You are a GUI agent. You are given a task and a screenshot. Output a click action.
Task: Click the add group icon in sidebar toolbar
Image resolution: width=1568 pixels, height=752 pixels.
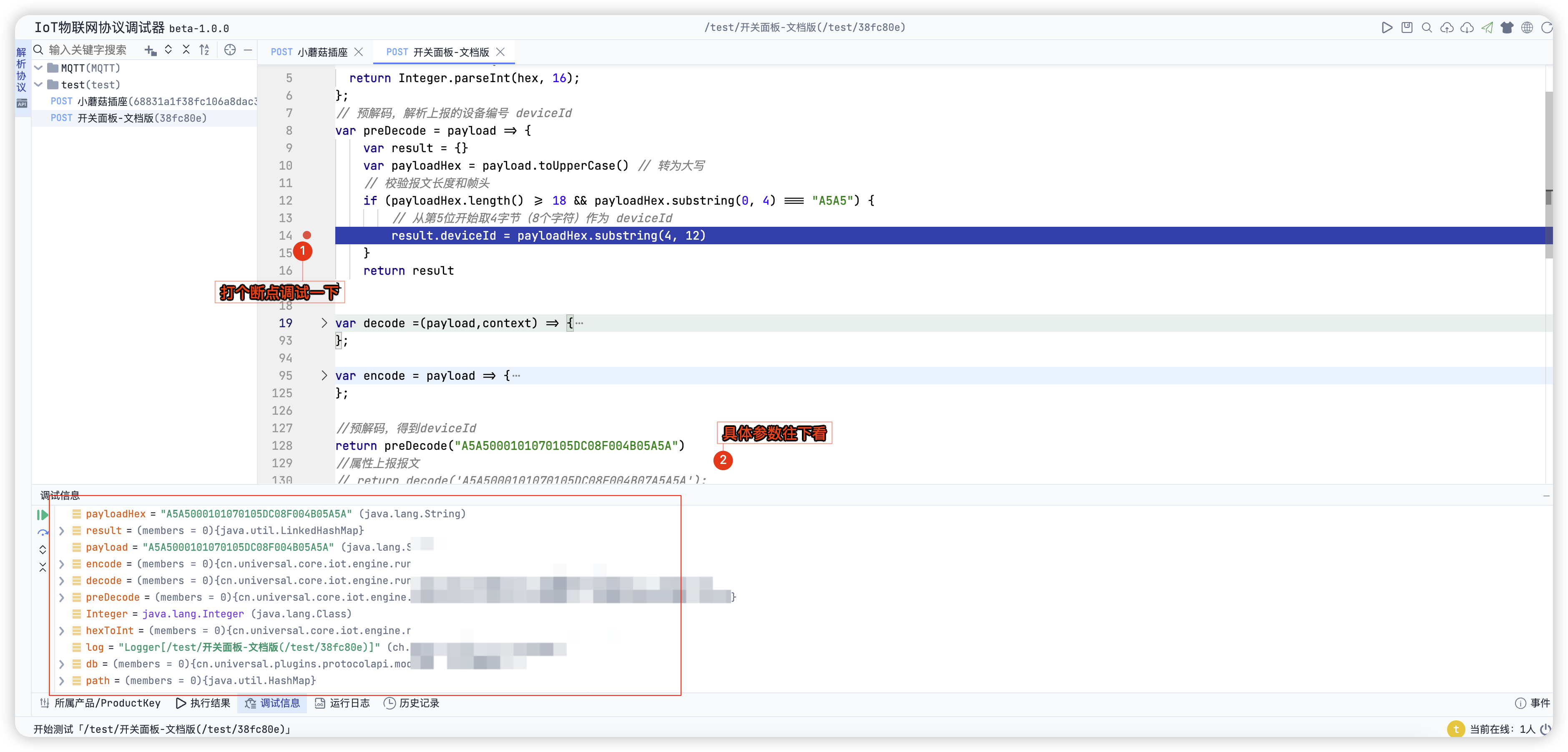pyautogui.click(x=151, y=50)
